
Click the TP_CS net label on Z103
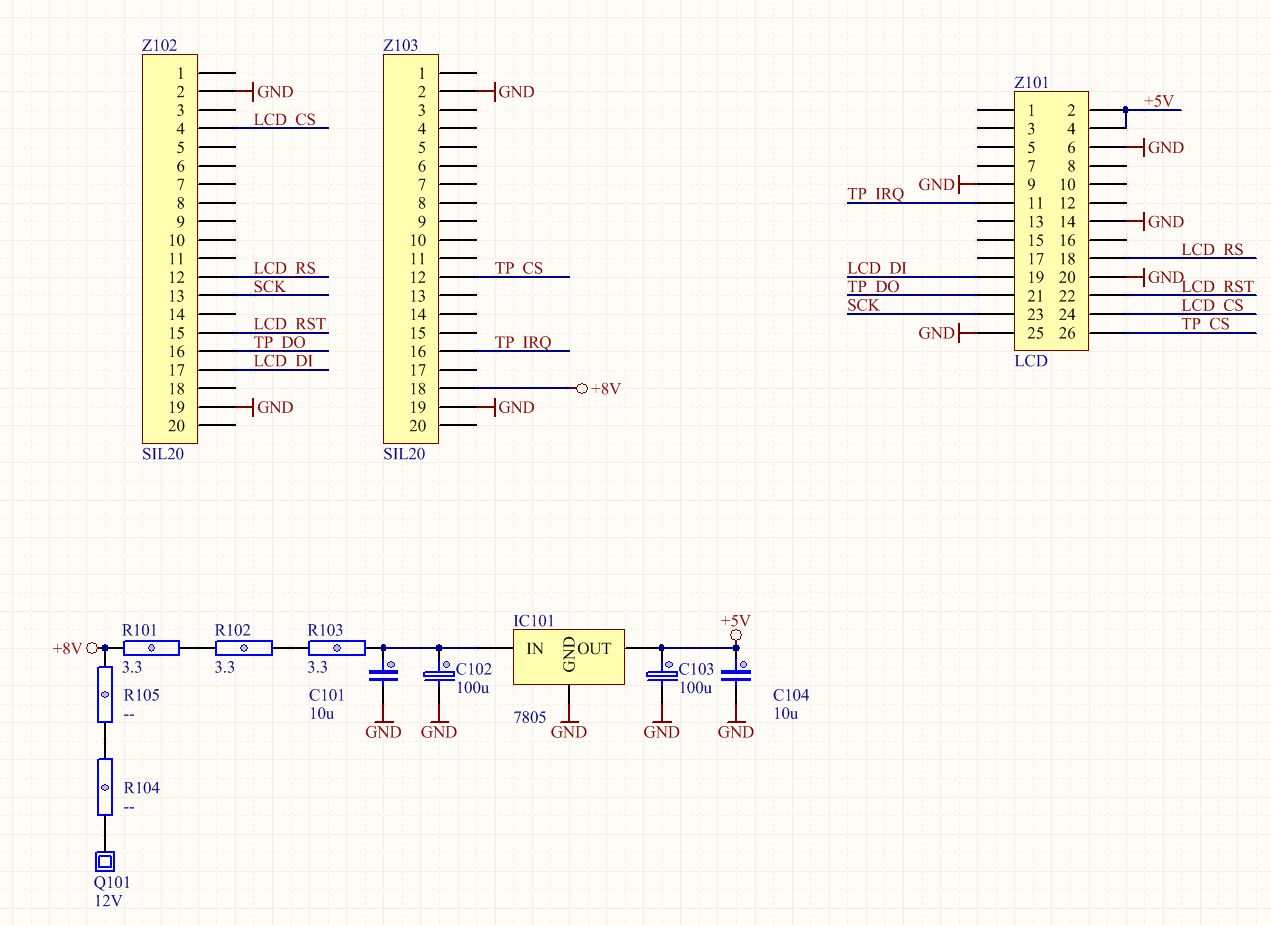tap(519, 268)
